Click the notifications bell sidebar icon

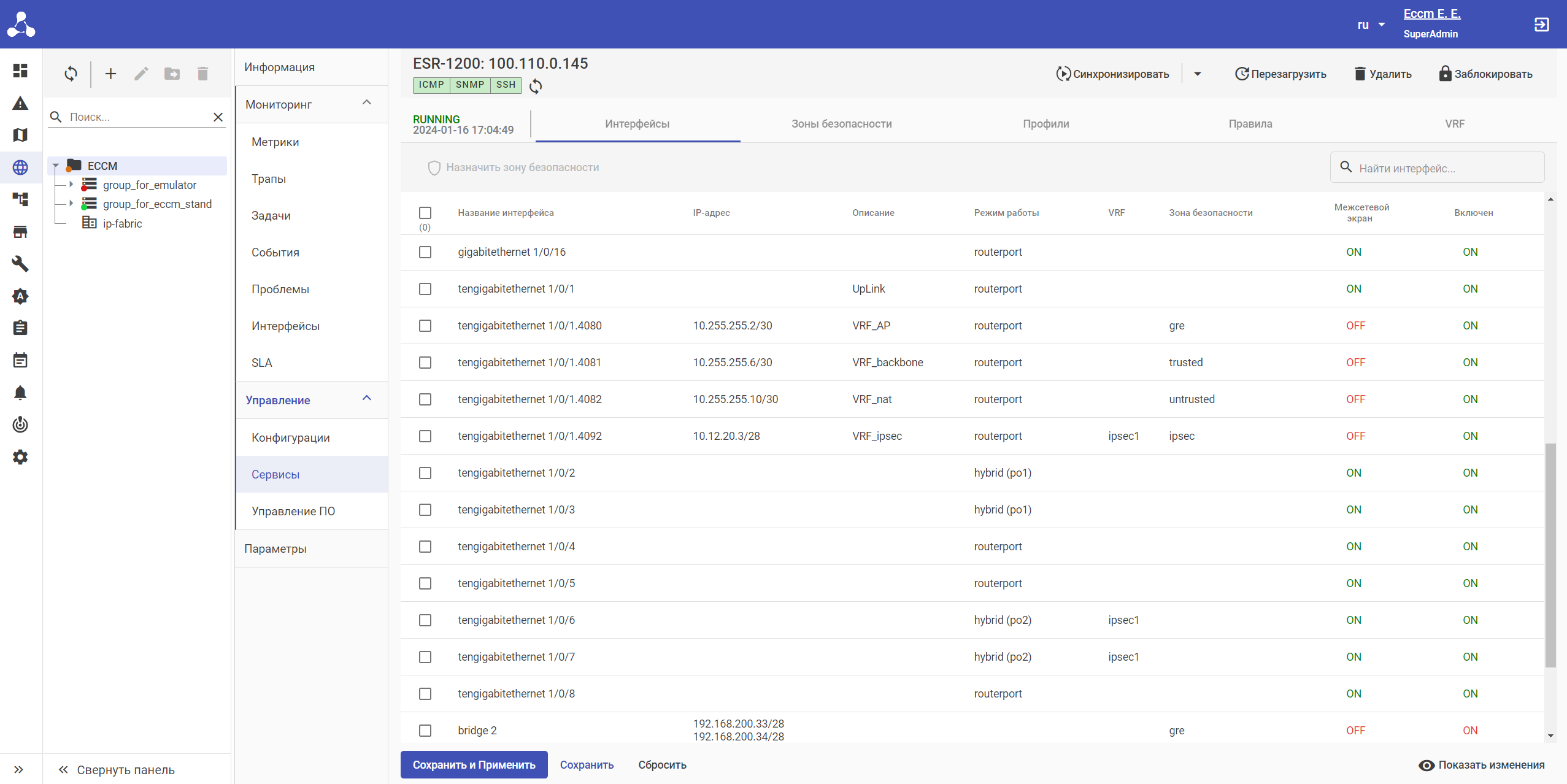tap(20, 393)
